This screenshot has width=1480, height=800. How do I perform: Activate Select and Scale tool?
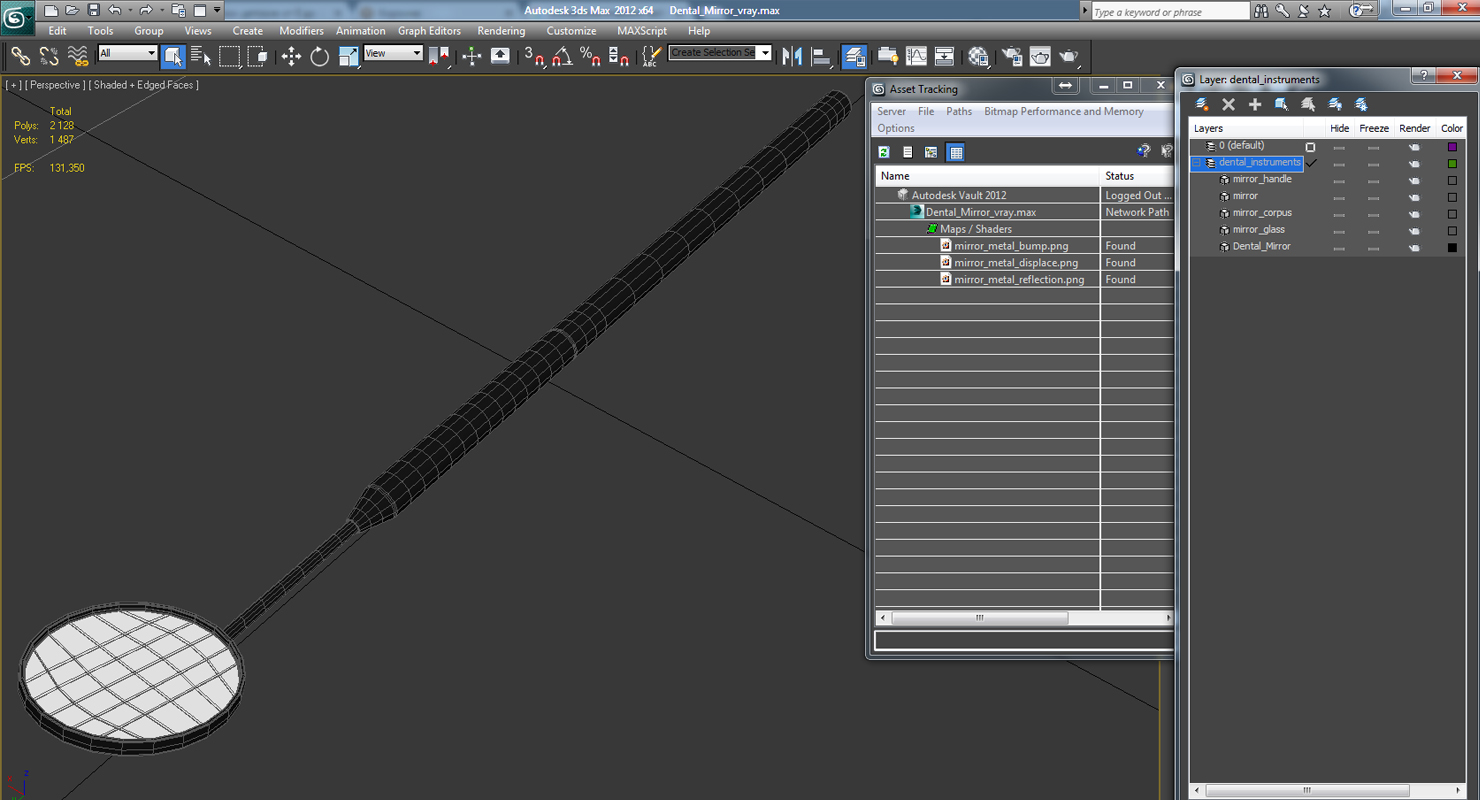pos(348,57)
